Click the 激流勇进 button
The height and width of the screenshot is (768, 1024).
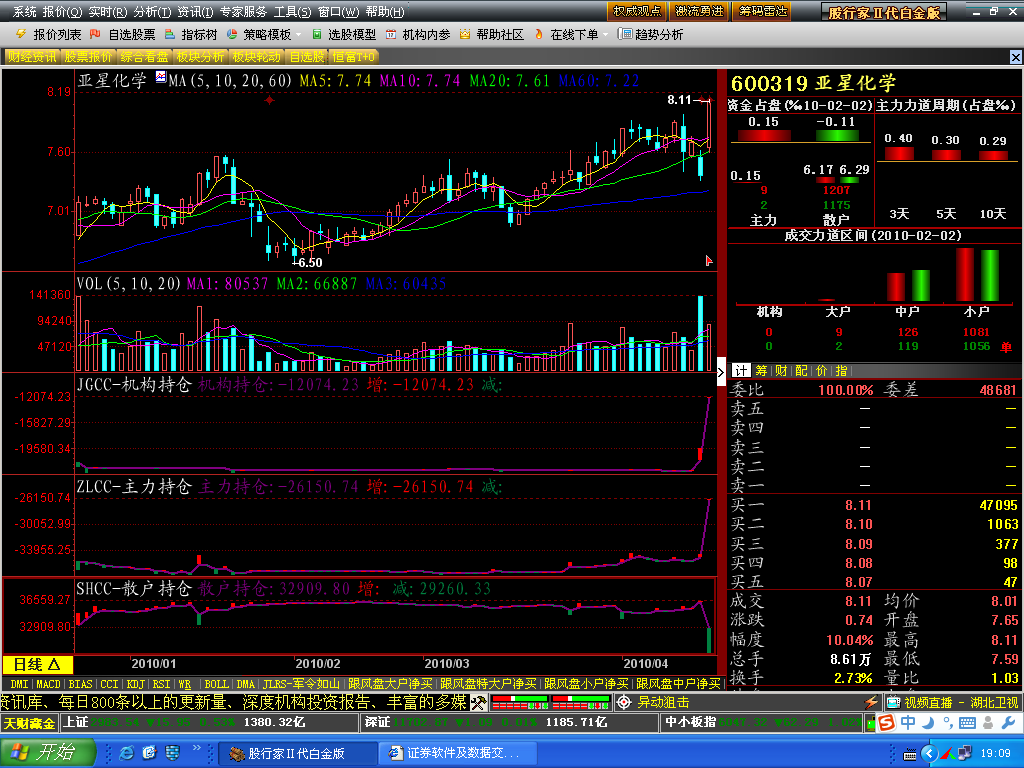click(x=699, y=11)
